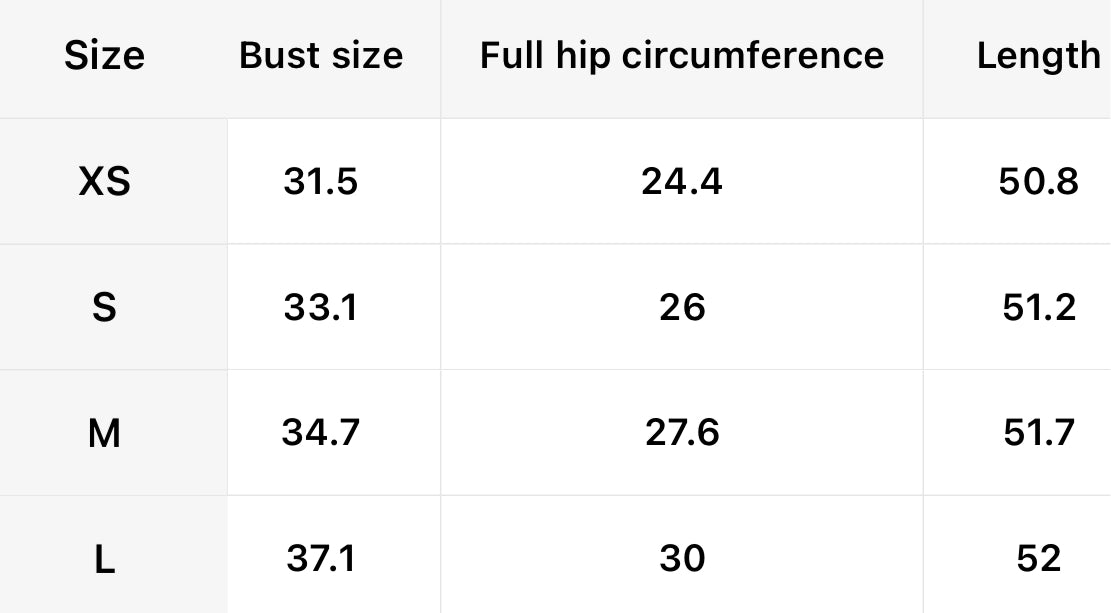Select the M size row label
1111x613 pixels.
[104, 433]
